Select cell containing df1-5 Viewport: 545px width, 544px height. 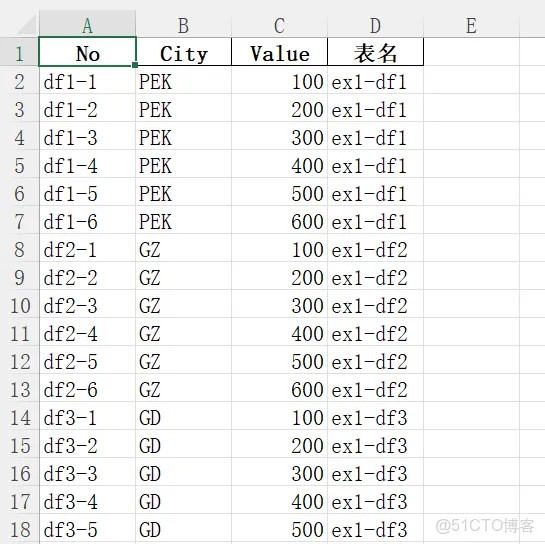[x=88, y=192]
